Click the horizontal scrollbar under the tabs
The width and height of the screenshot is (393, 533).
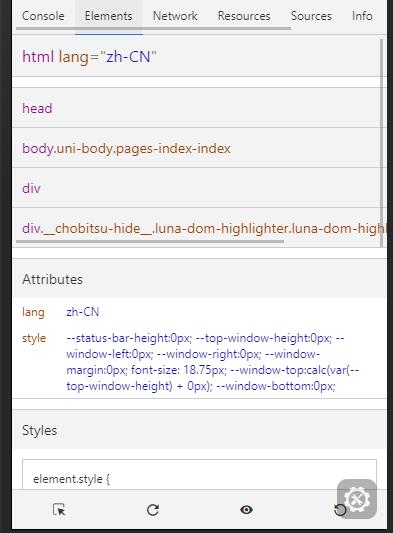(153, 28)
